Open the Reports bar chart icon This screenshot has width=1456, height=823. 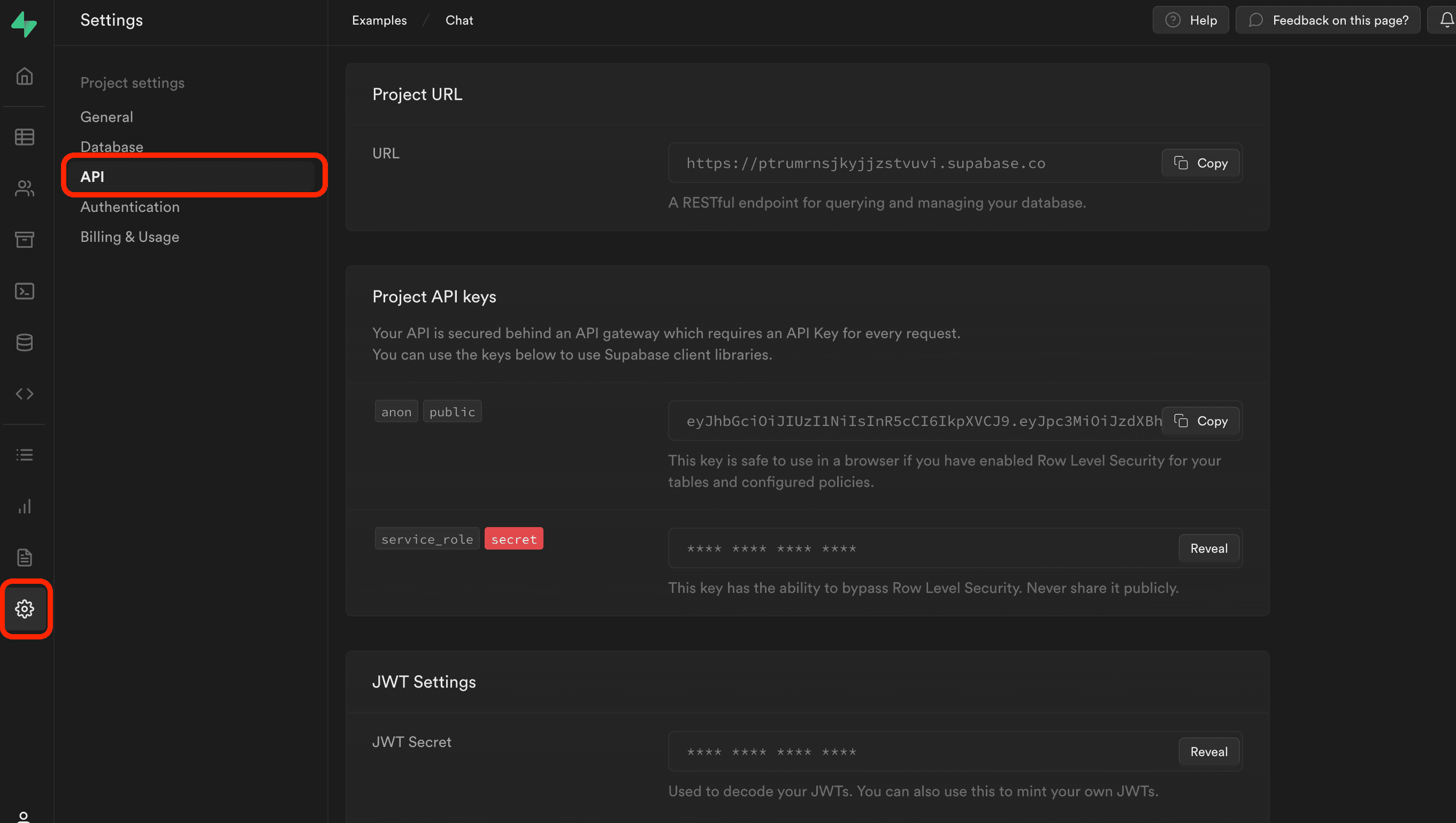(24, 506)
